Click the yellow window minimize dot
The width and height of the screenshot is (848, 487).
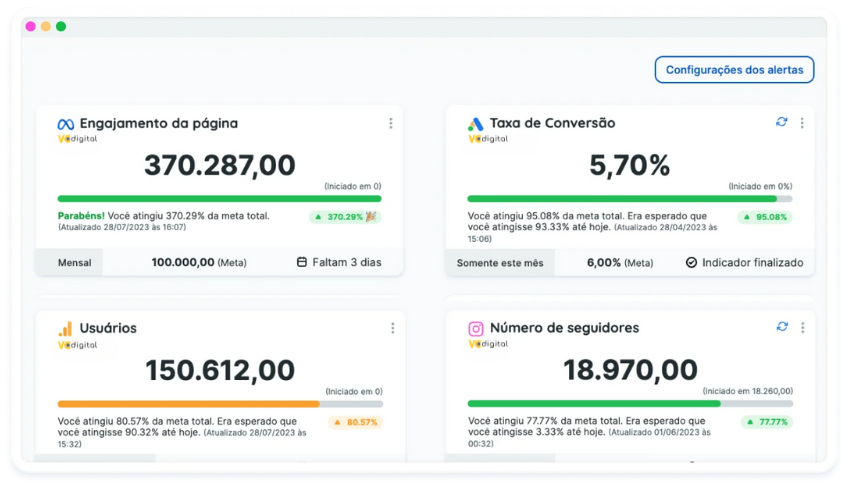pos(46,26)
